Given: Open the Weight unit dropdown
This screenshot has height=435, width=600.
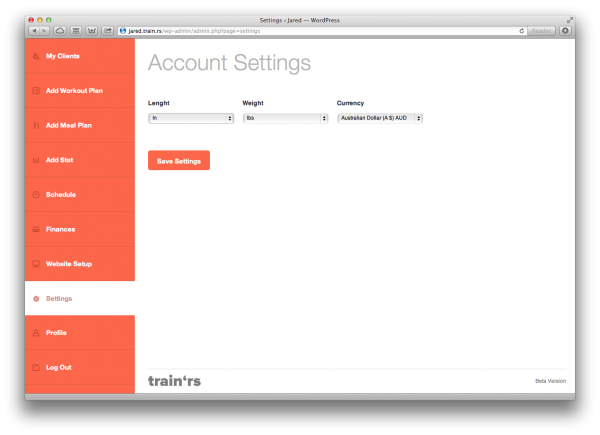Looking at the screenshot, I should click(x=285, y=118).
